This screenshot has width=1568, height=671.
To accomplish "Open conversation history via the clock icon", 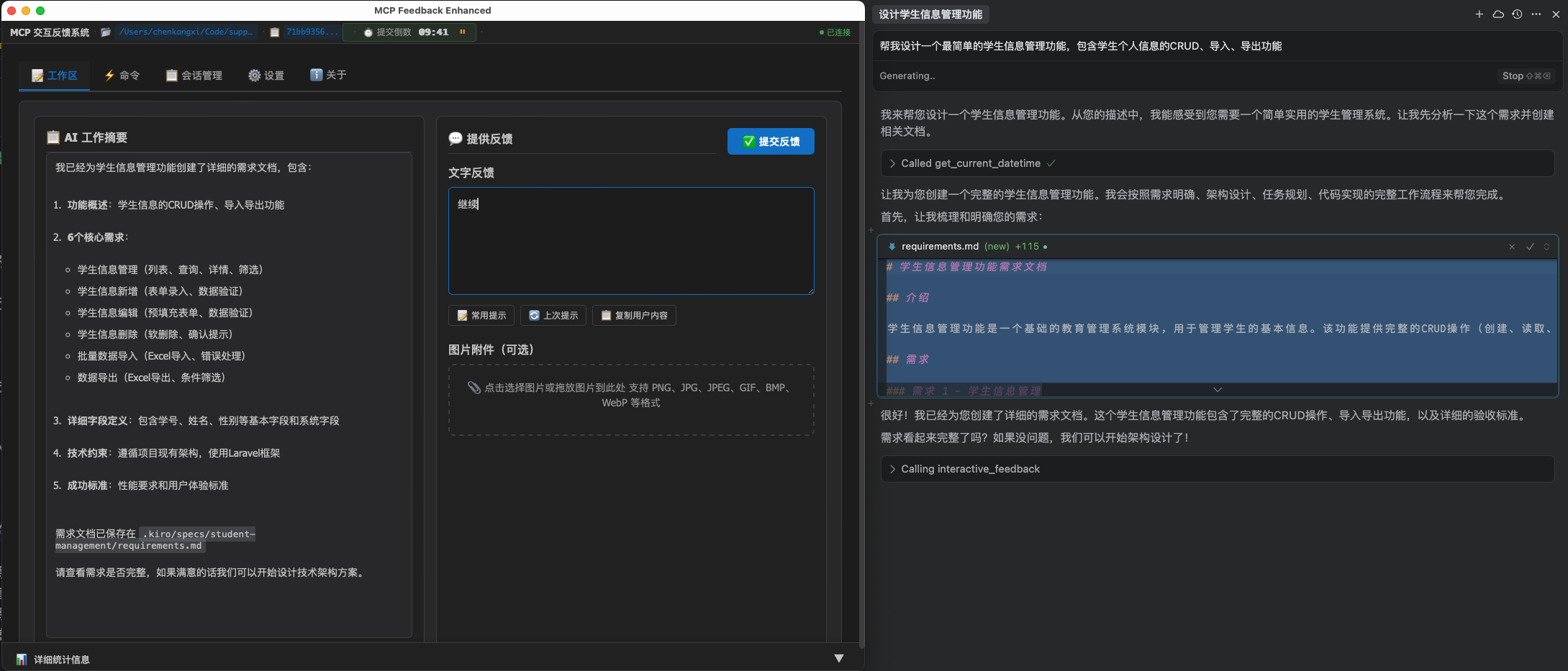I will point(1518,14).
